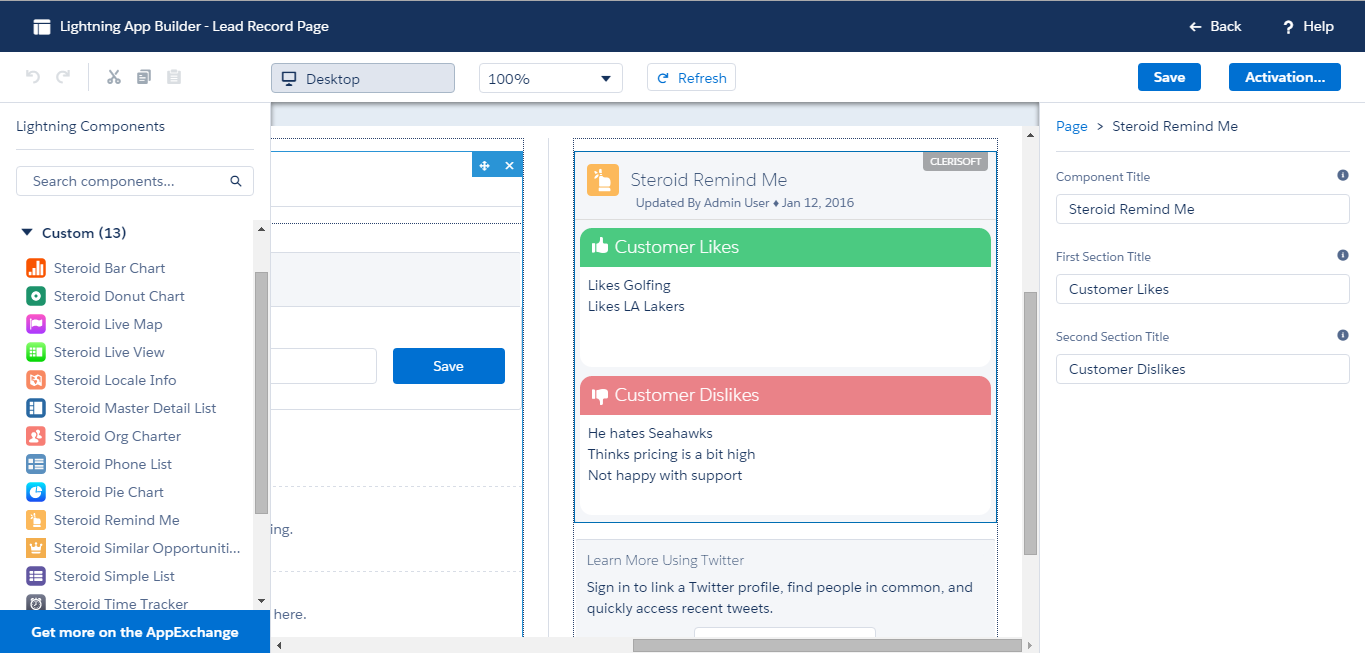Screen dimensions: 1365x653
Task: Select Steroid Bar Chart component name
Action: [x=110, y=268]
